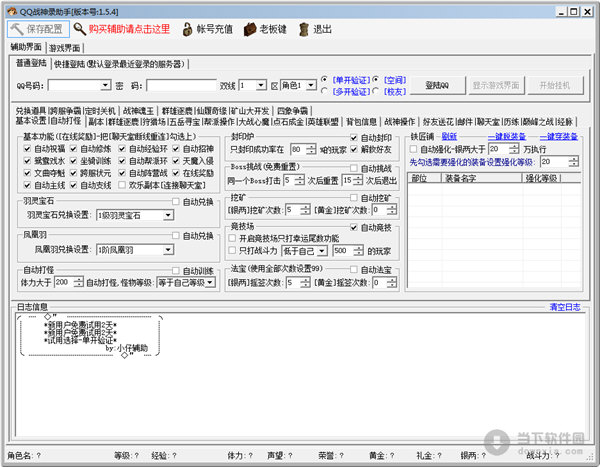600x467 pixels.
Task: Enable the 自动法宝 checkbox
Action: click(354, 270)
